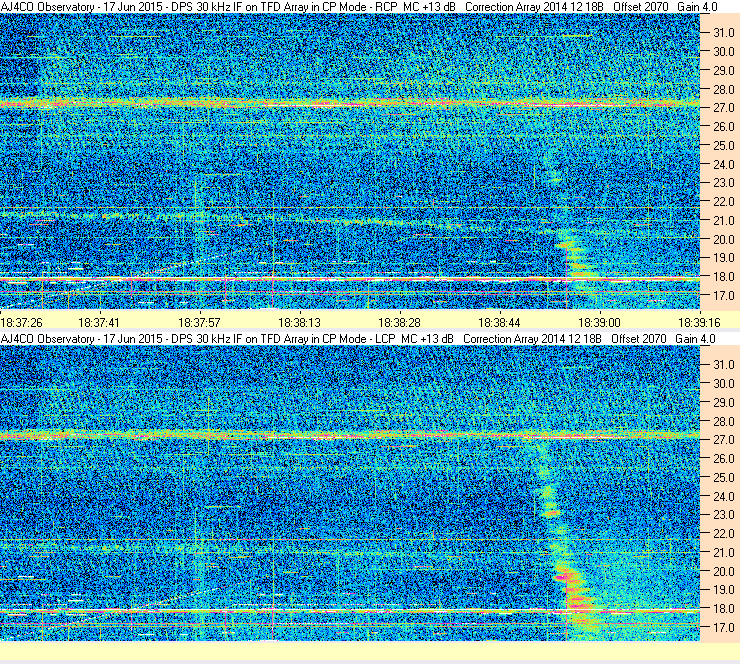
Task: Click the 28.0 frequency label on LCP spectrogram
Action: point(723,421)
